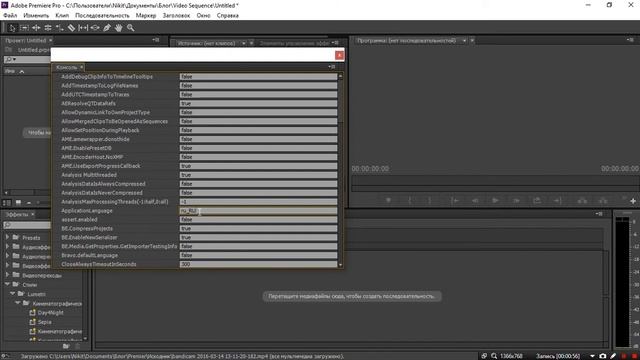Select the Rolling Edit tool
The height and width of the screenshot is (360, 640).
(x=48, y=28)
